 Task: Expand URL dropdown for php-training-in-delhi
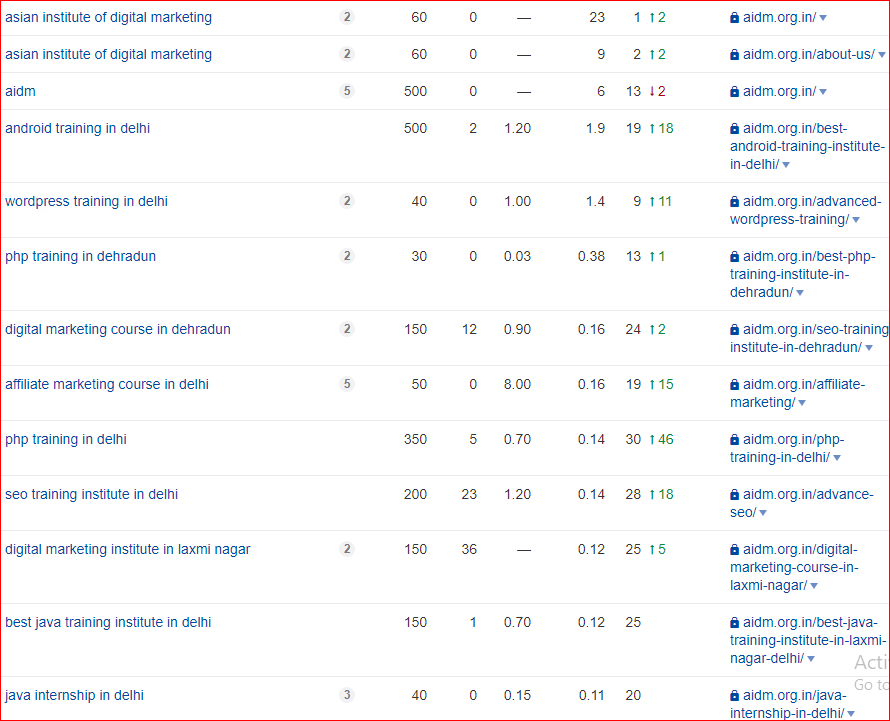tap(837, 458)
